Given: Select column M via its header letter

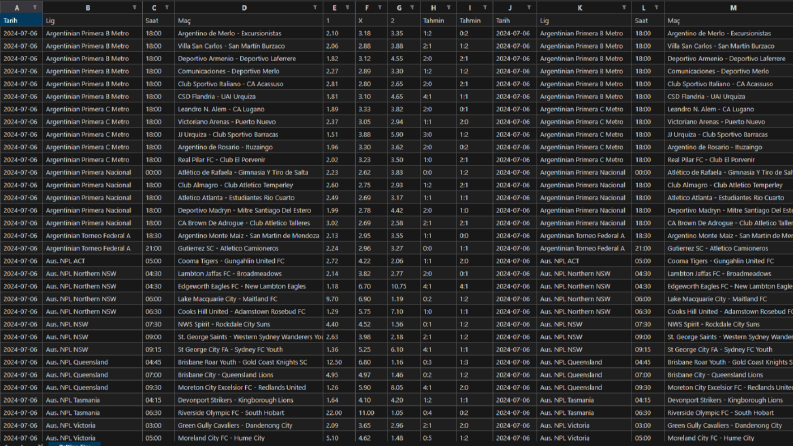Looking at the screenshot, I should click(733, 8).
